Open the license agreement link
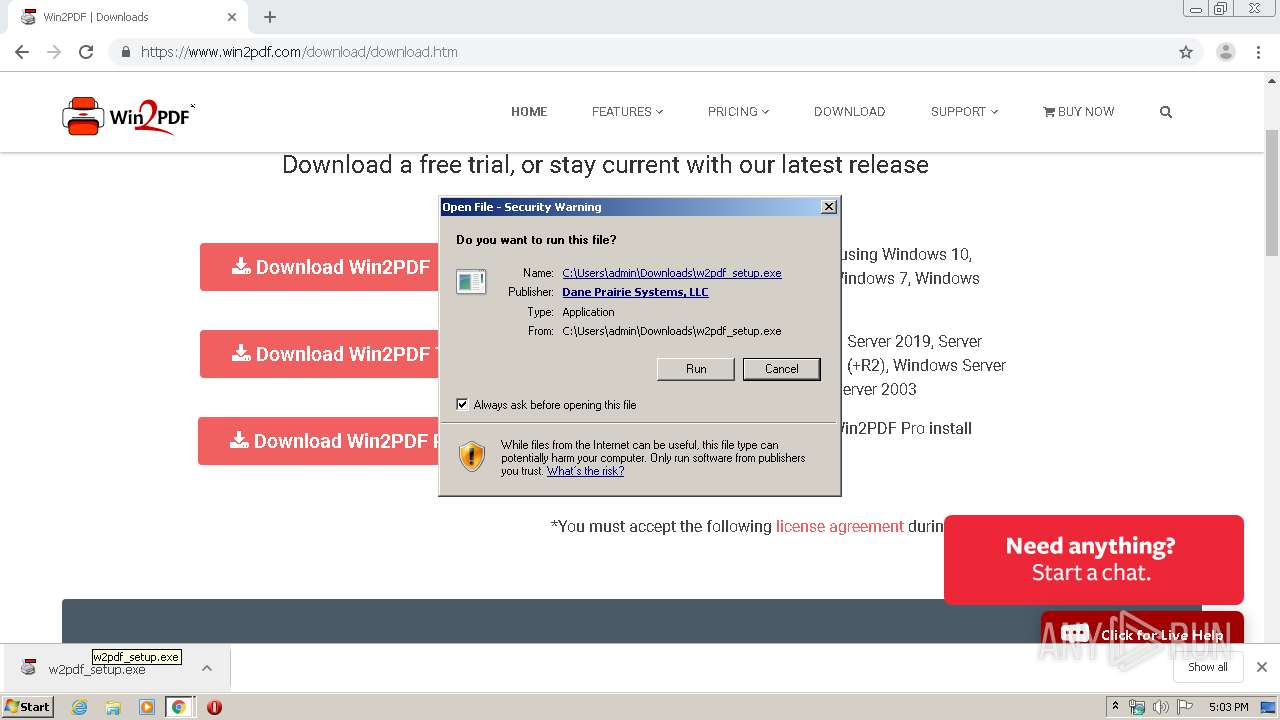Viewport: 1280px width, 720px height. click(839, 526)
